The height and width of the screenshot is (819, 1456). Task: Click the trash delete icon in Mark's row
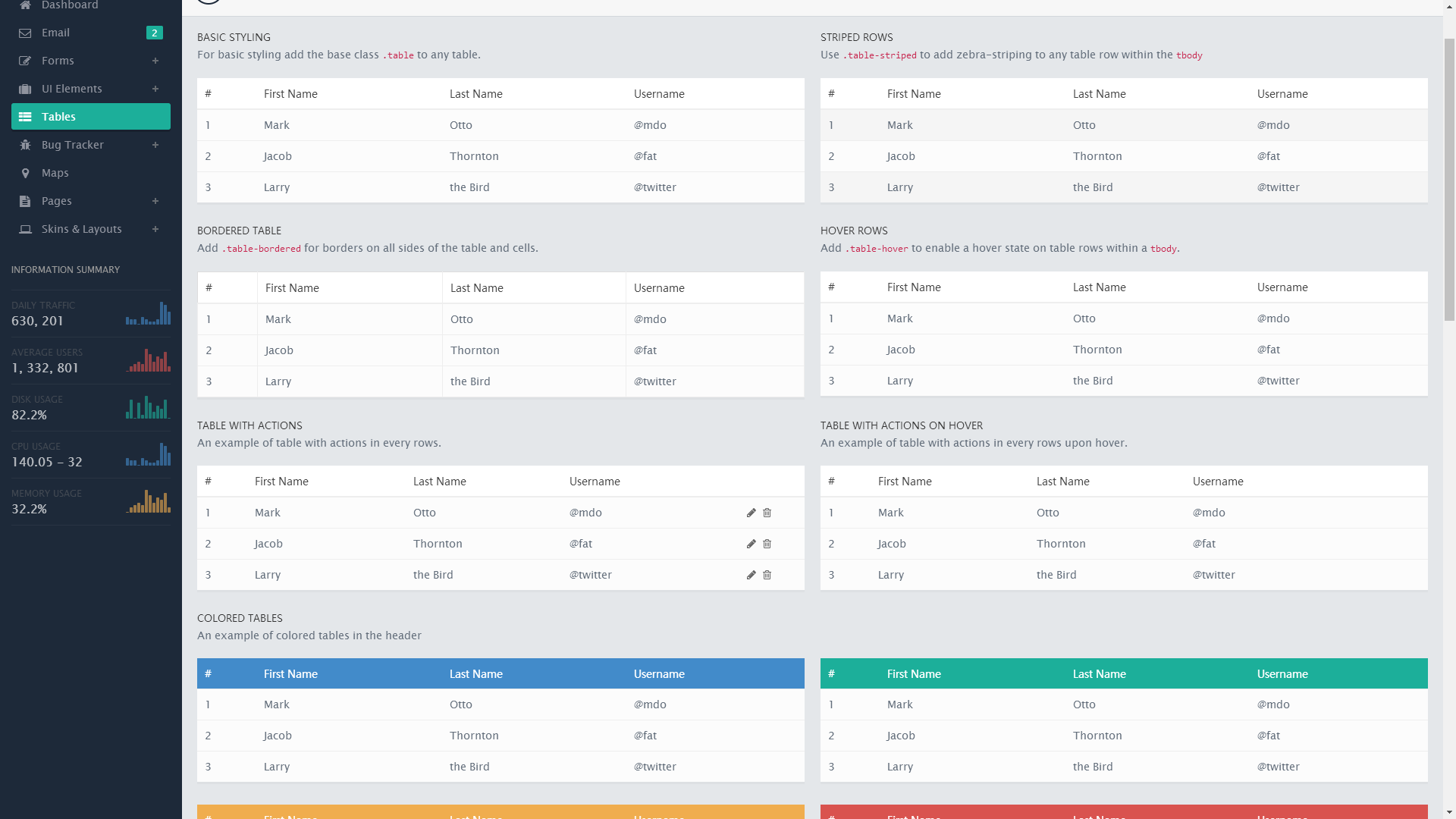[x=767, y=513]
